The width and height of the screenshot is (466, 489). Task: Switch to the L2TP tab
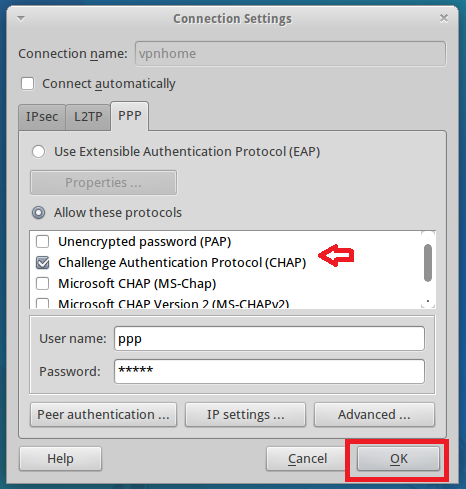tap(88, 117)
